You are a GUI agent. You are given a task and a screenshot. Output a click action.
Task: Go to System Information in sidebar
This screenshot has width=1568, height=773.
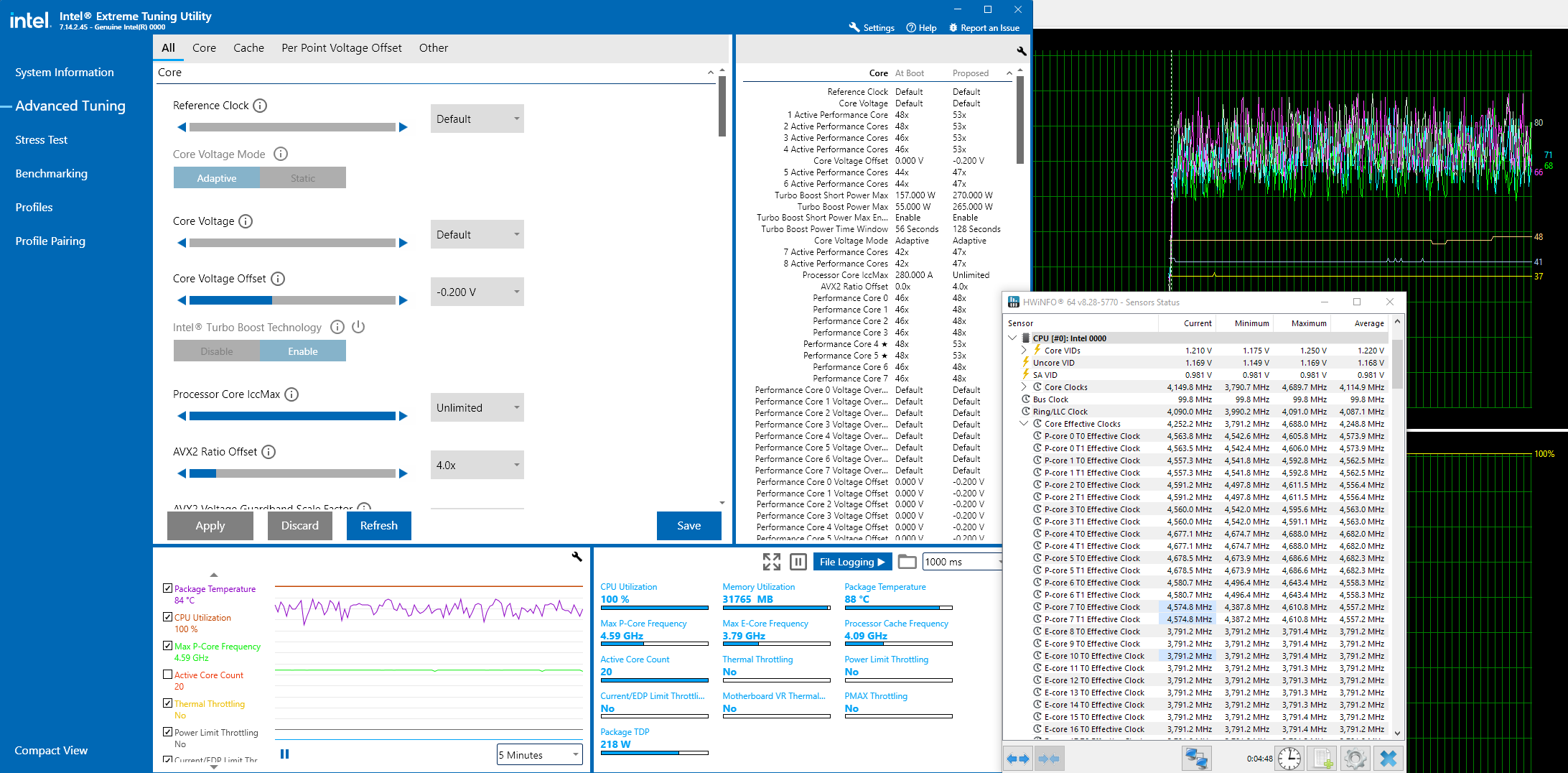point(65,73)
